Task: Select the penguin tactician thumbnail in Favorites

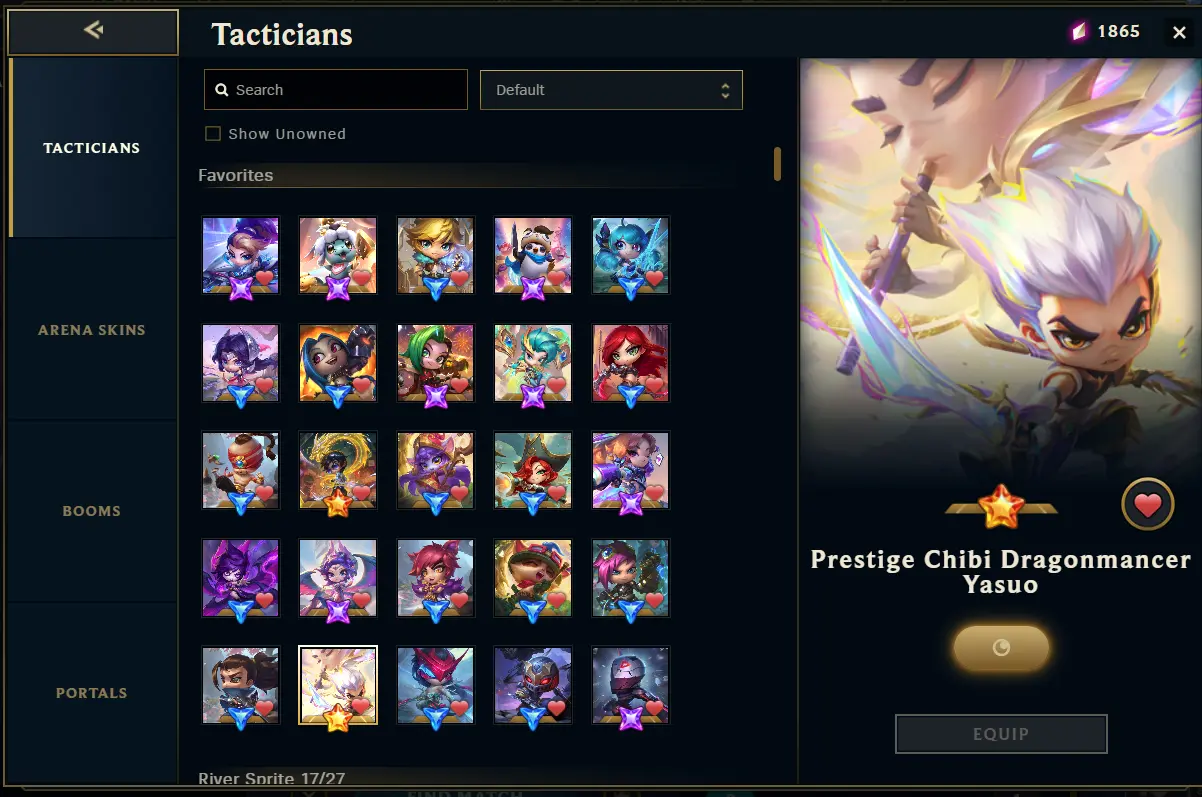Action: point(533,255)
